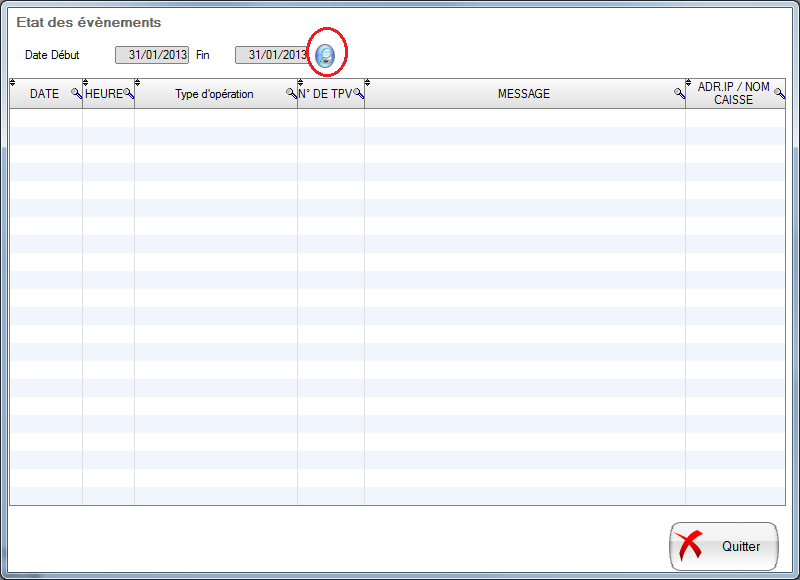Click the magnifier in N° DE TPV column

pos(358,94)
